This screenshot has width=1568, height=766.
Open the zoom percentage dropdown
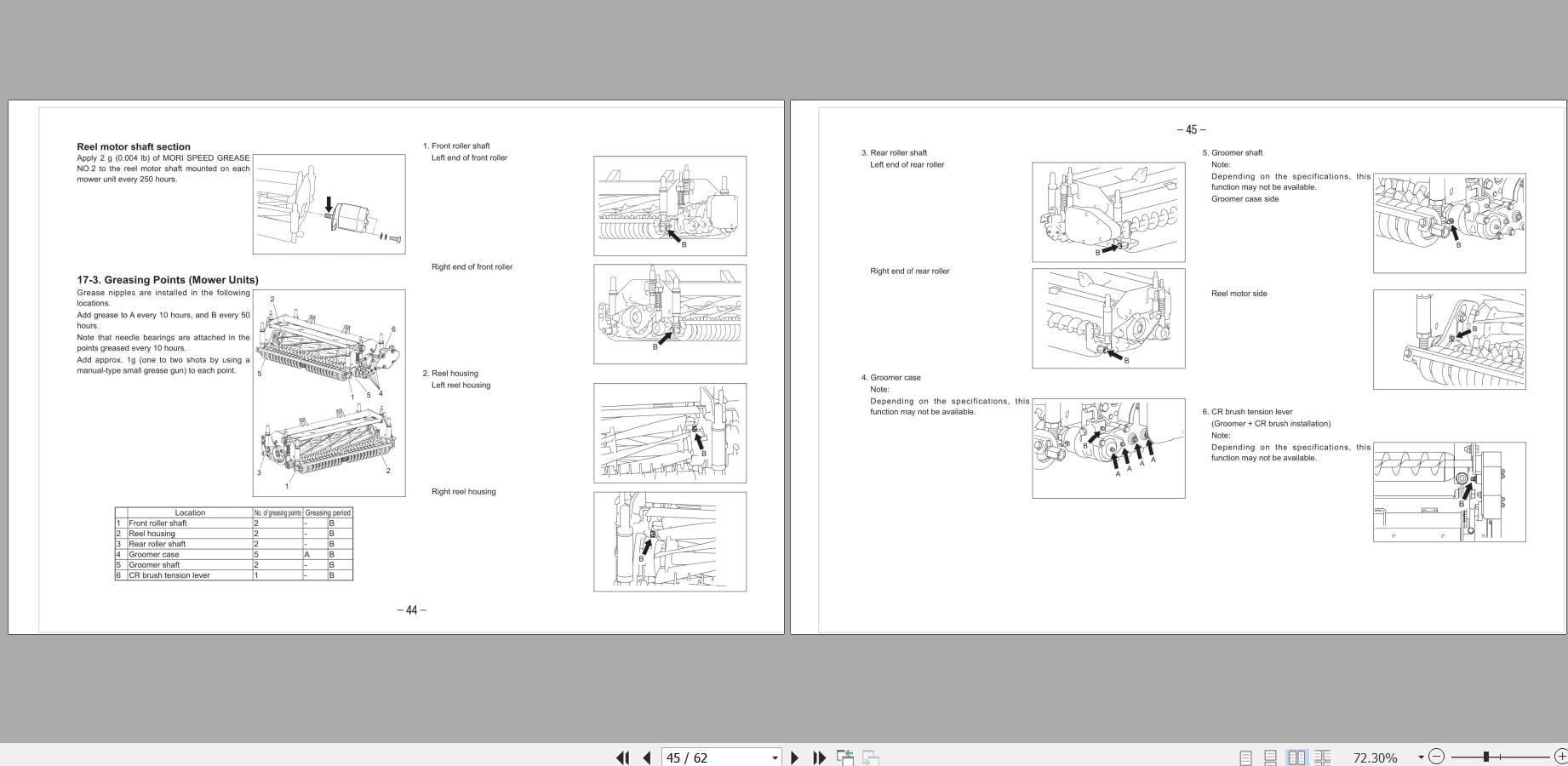click(x=1420, y=757)
